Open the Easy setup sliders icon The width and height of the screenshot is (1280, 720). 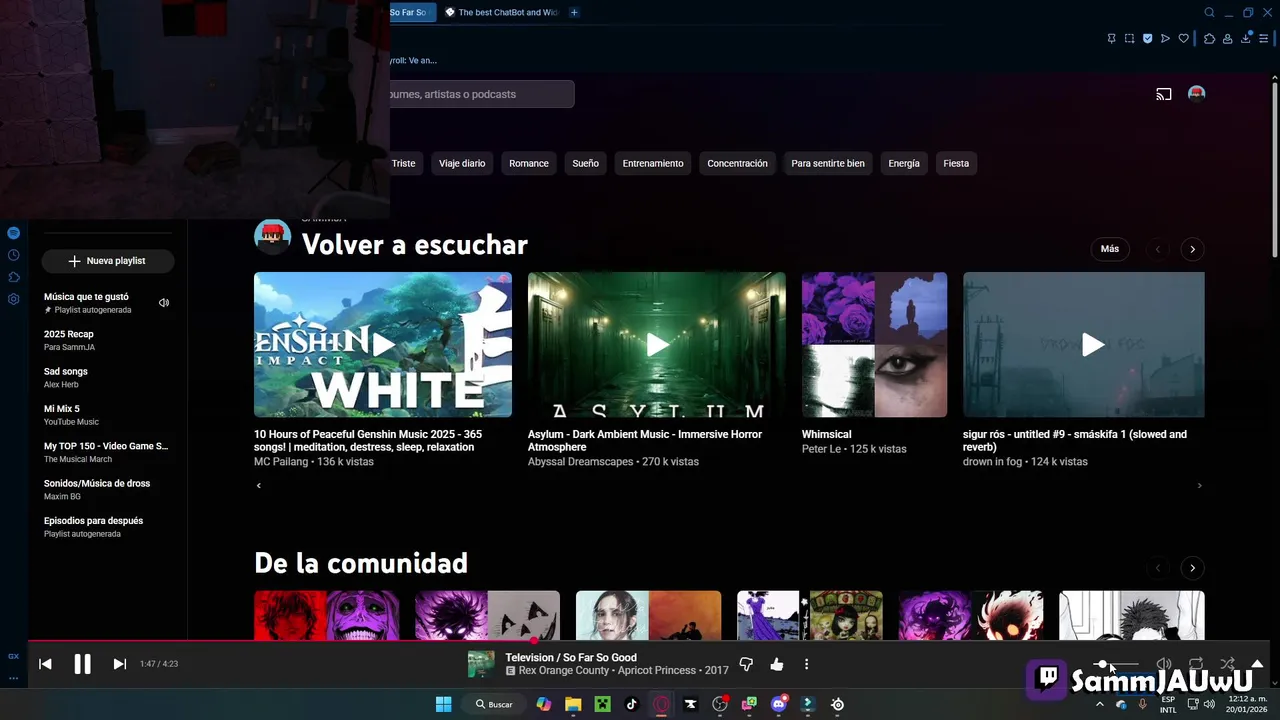[1263, 39]
